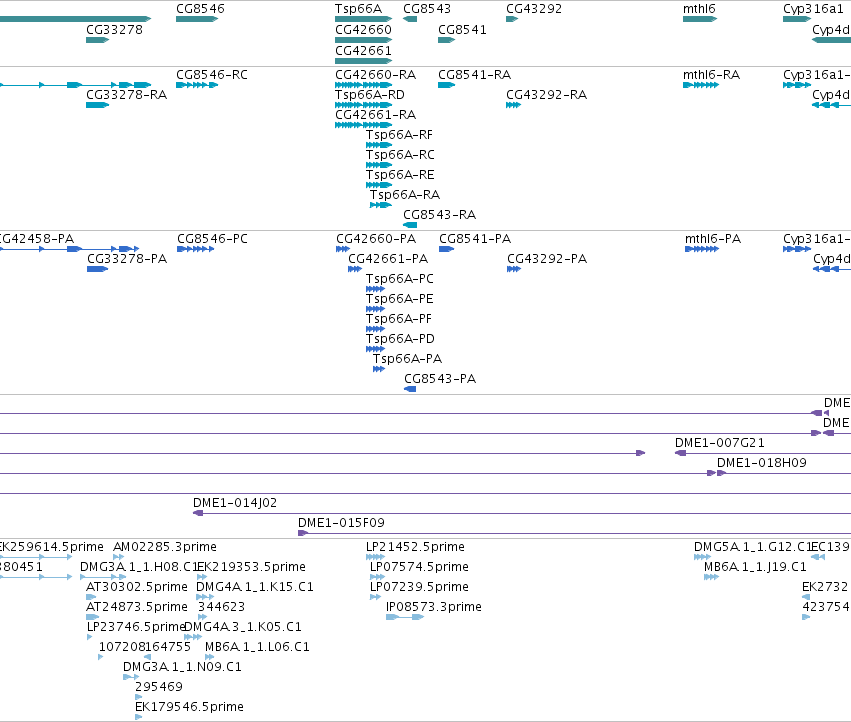
Task: Select EST MB6A.1_1.J19.C1
Action: (755, 567)
